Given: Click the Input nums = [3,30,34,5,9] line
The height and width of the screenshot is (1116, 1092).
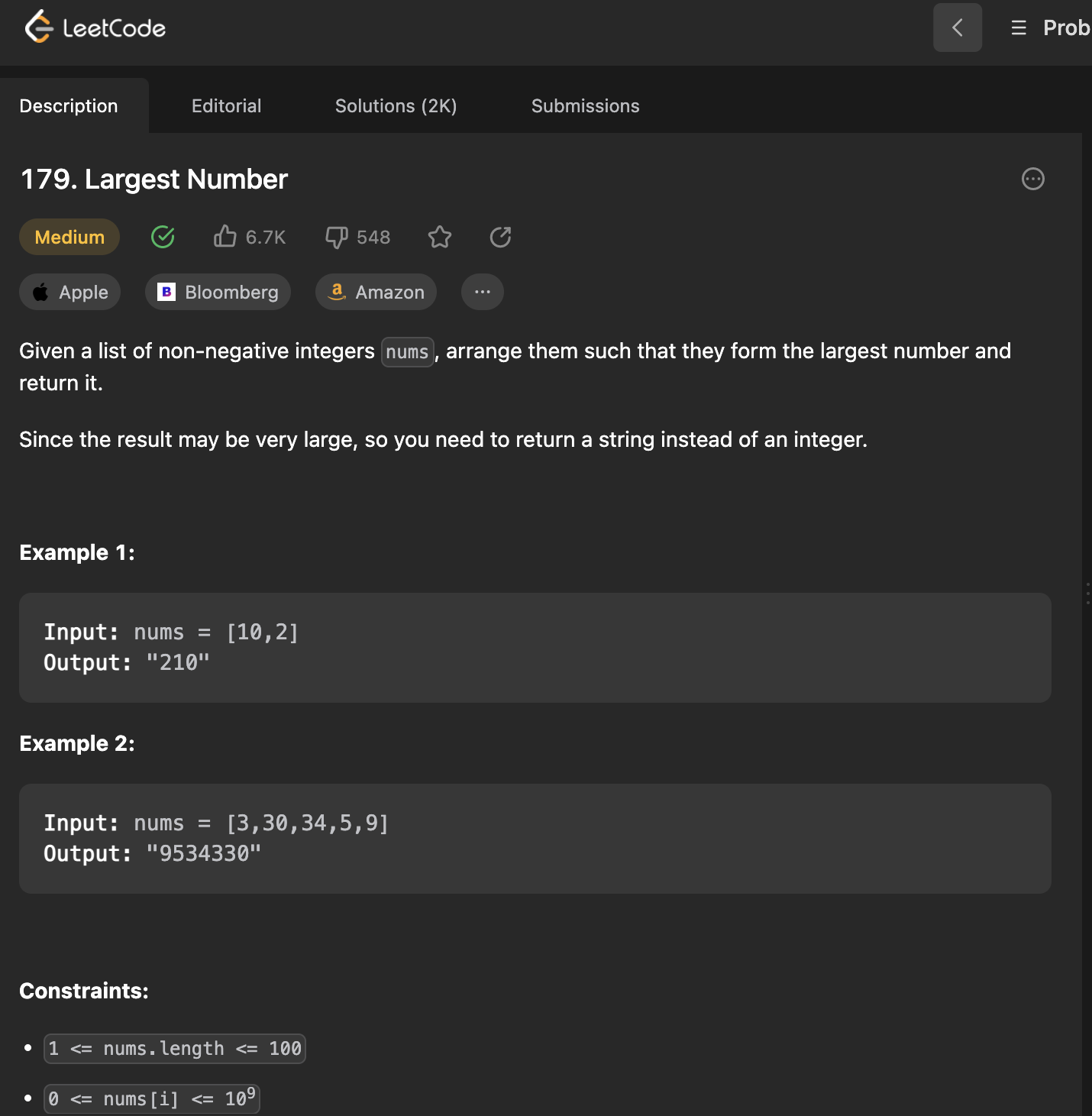Looking at the screenshot, I should click(x=216, y=823).
